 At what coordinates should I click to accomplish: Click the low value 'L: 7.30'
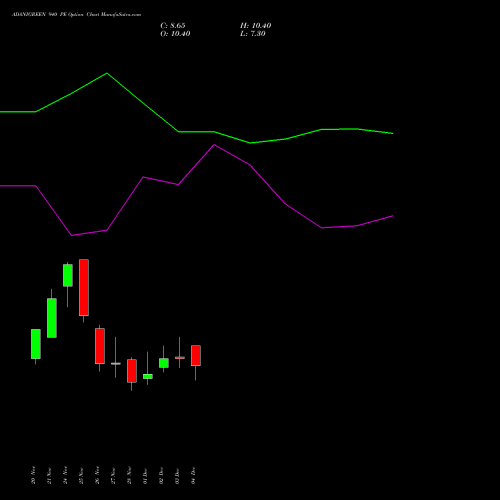(253, 34)
